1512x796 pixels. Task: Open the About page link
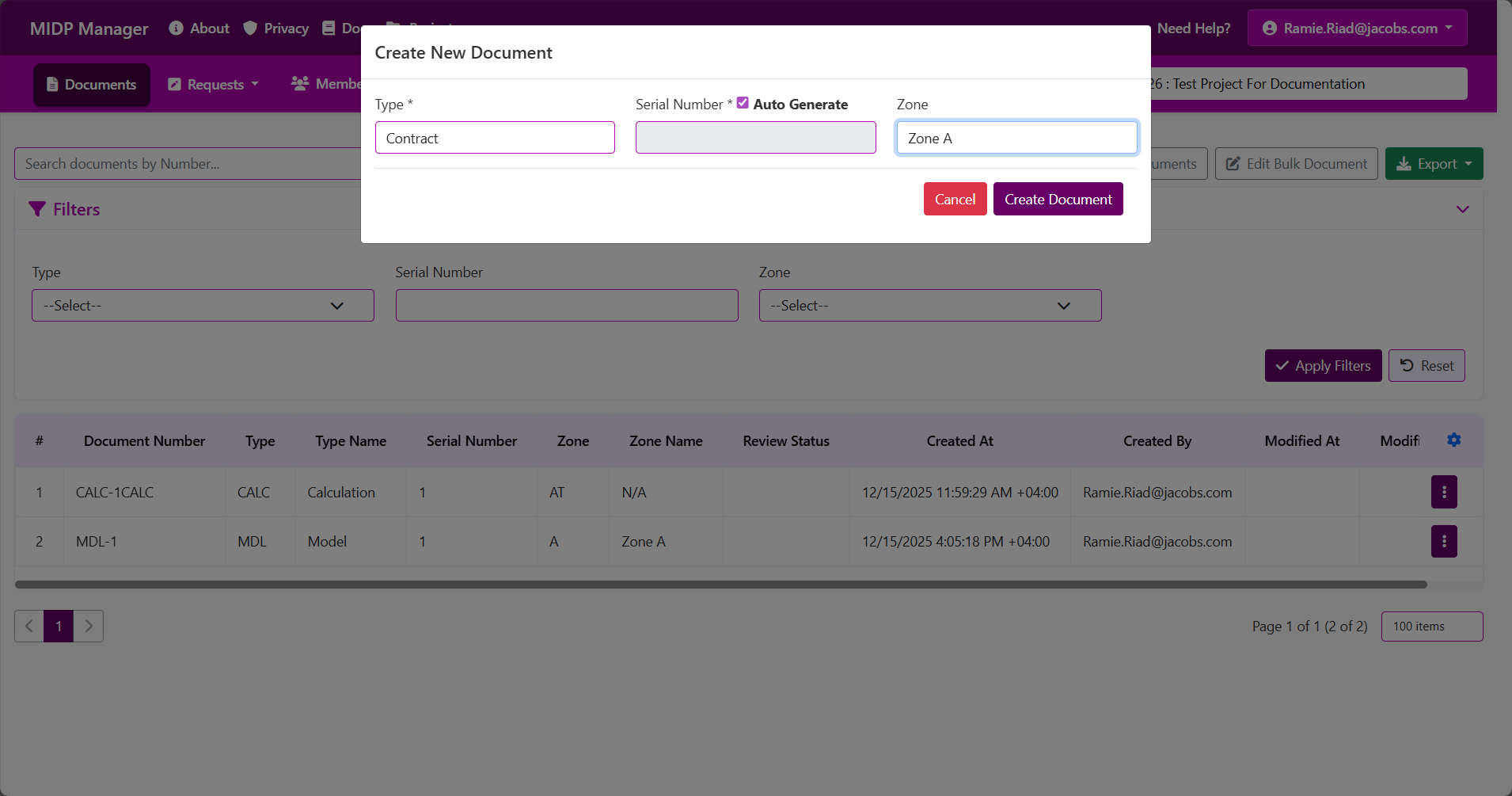click(x=199, y=29)
